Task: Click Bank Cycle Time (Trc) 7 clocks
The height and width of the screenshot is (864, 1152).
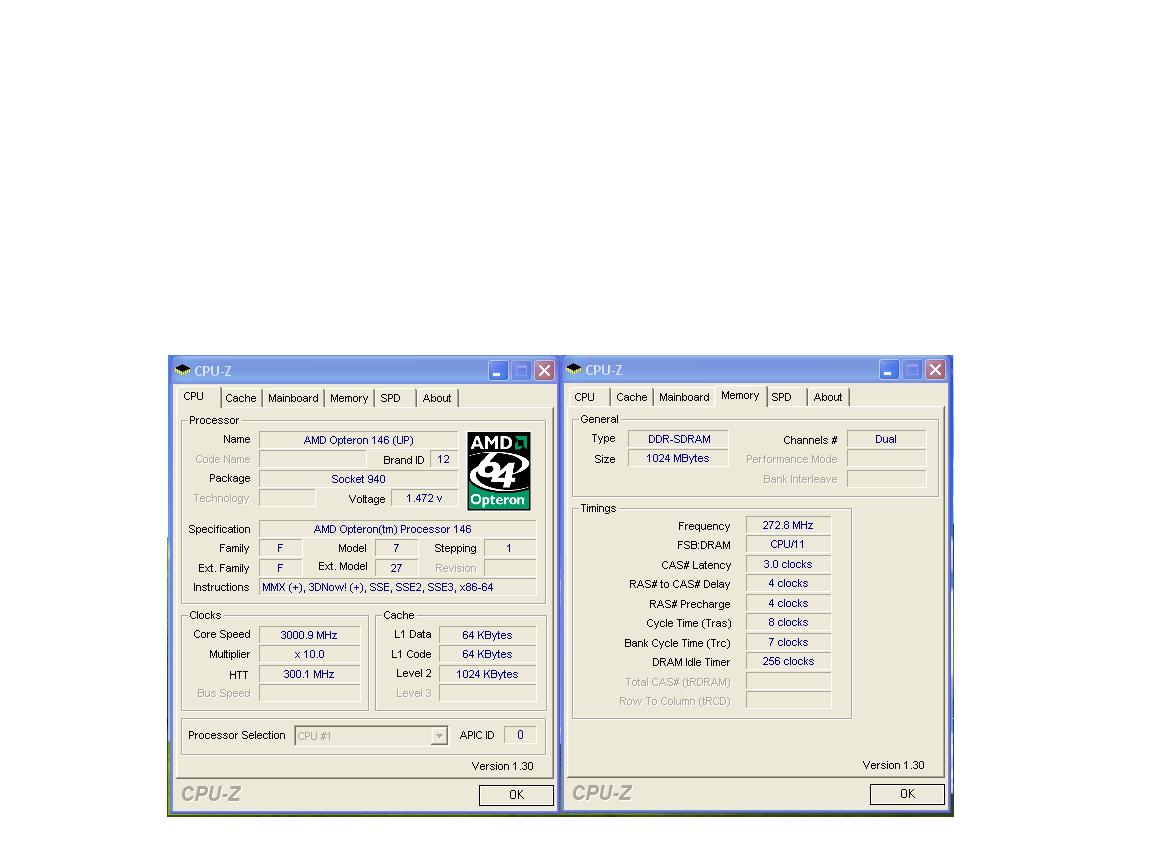Action: click(788, 642)
